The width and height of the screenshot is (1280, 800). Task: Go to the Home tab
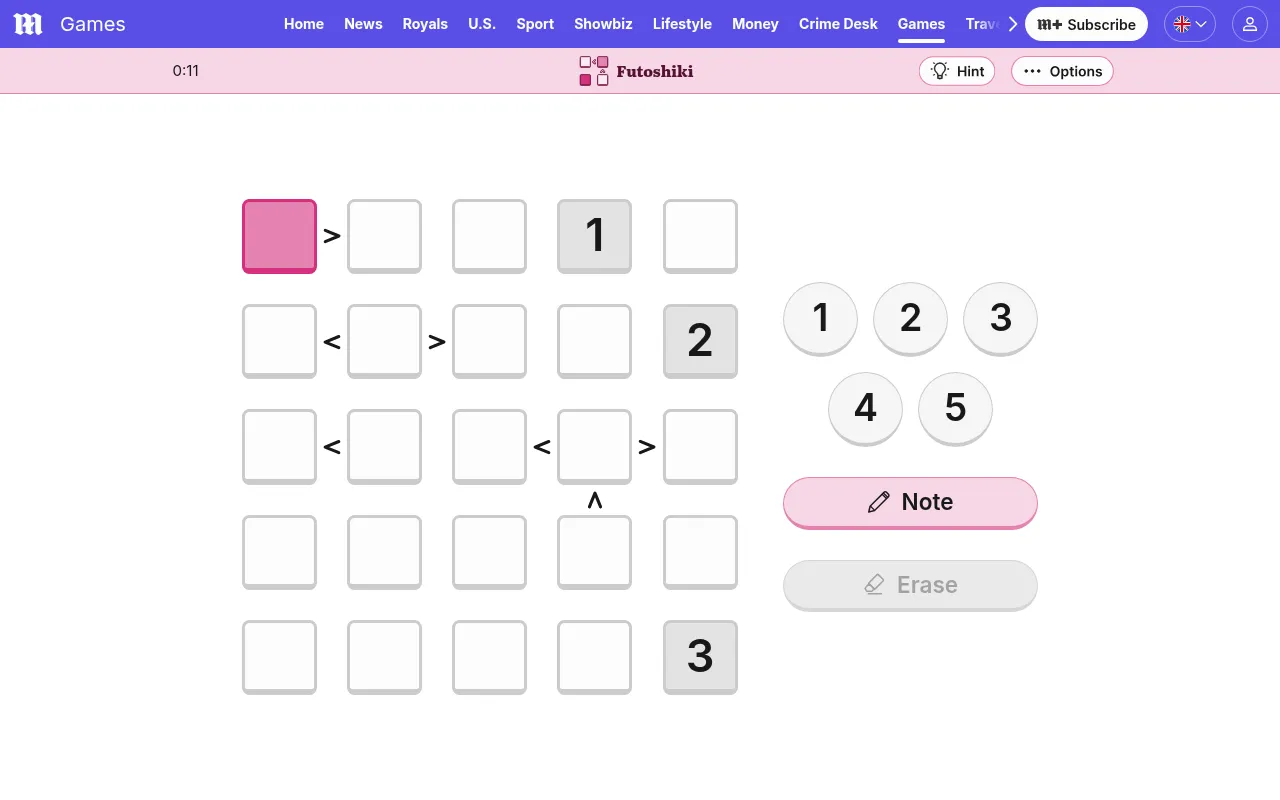pyautogui.click(x=304, y=24)
